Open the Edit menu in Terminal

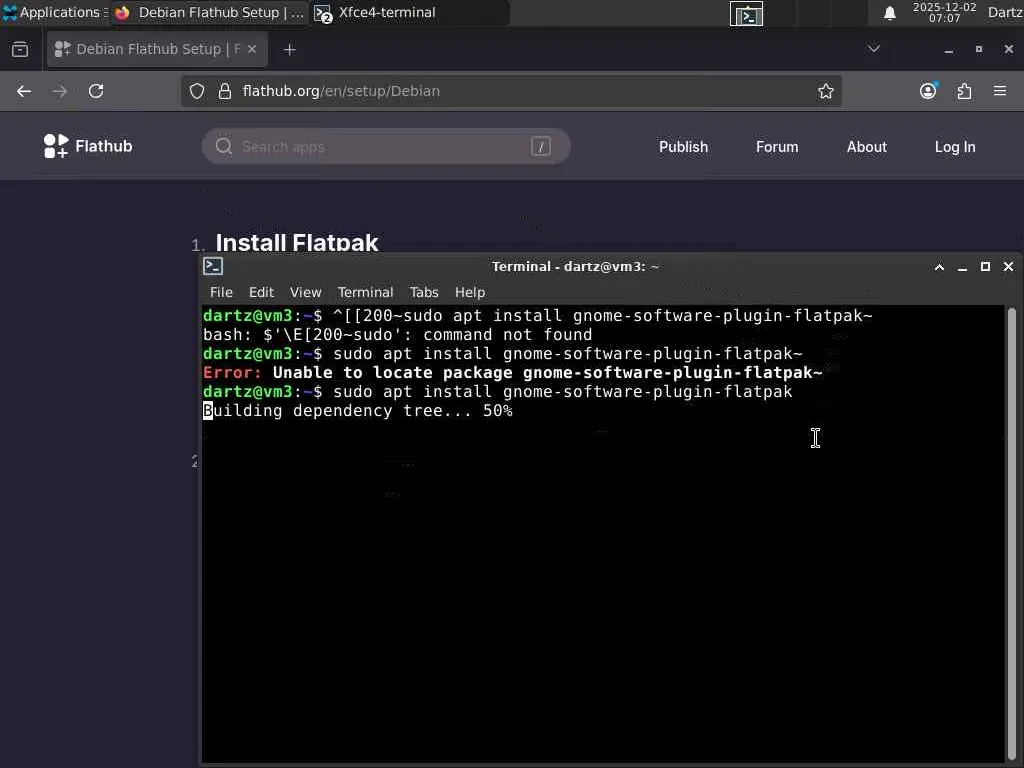261,293
